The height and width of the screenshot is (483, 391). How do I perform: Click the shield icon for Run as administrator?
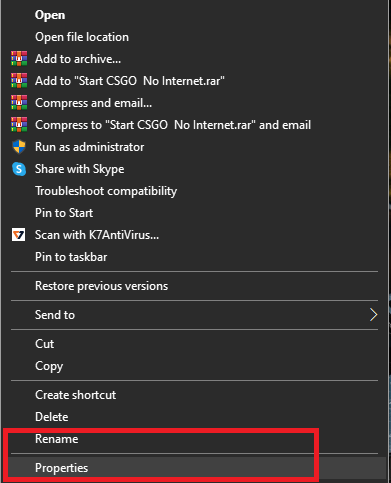(19, 147)
